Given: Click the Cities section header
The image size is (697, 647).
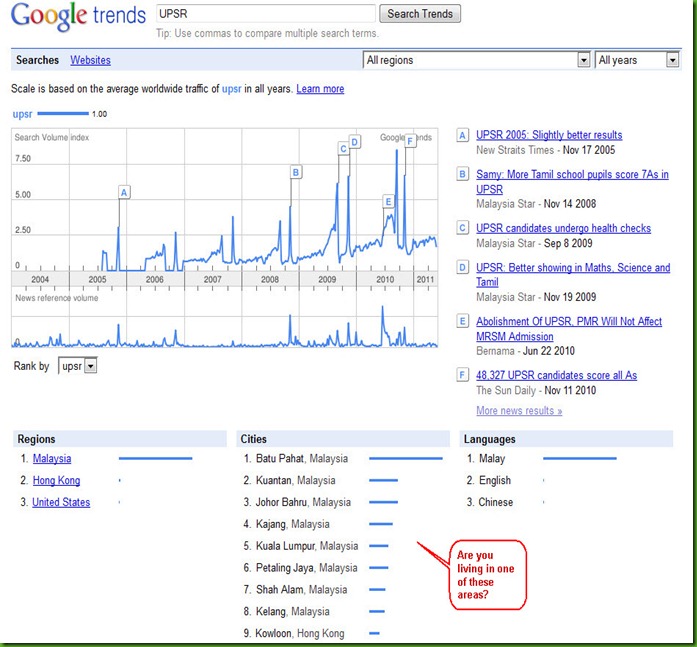Looking at the screenshot, I should pos(343,439).
